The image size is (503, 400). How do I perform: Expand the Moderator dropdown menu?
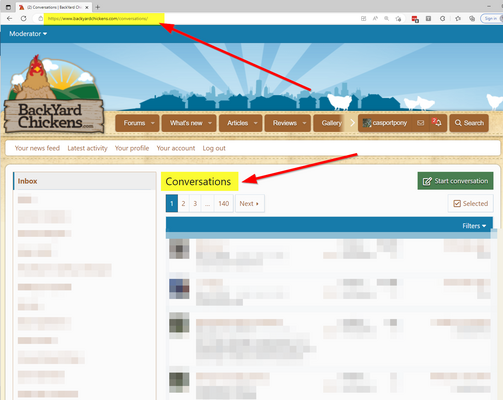(28, 34)
